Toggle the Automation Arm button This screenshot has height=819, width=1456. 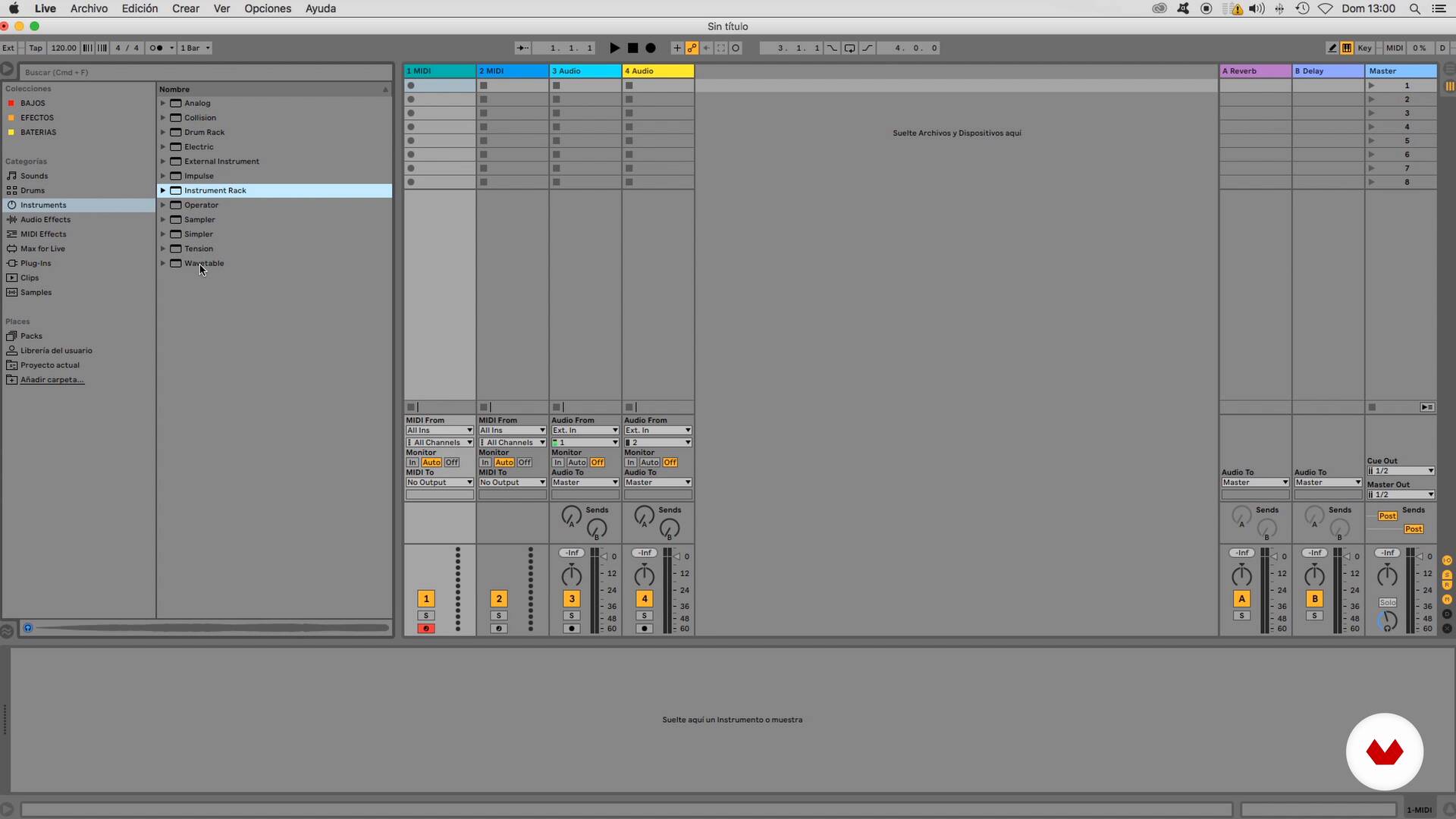click(x=692, y=48)
